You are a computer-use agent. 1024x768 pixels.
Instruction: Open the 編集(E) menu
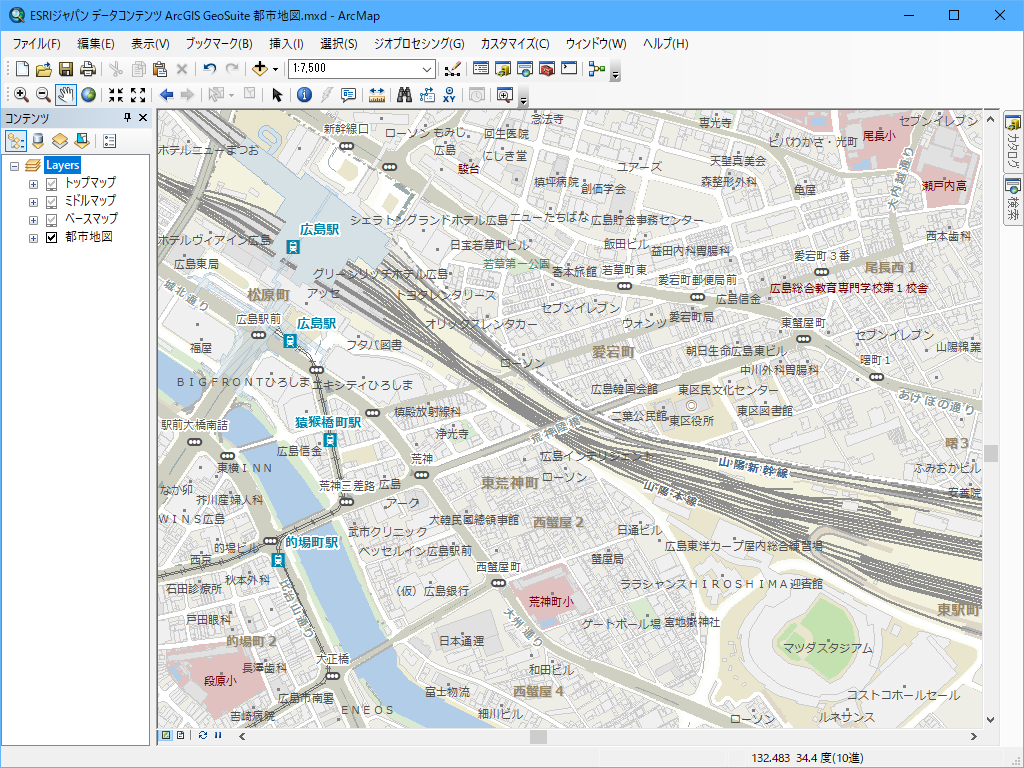point(96,44)
